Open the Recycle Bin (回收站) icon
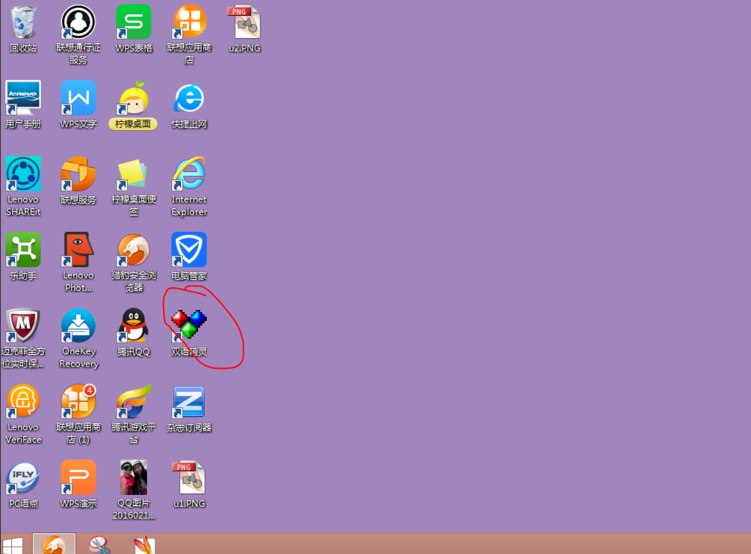This screenshot has height=554, width=751. pyautogui.click(x=23, y=23)
